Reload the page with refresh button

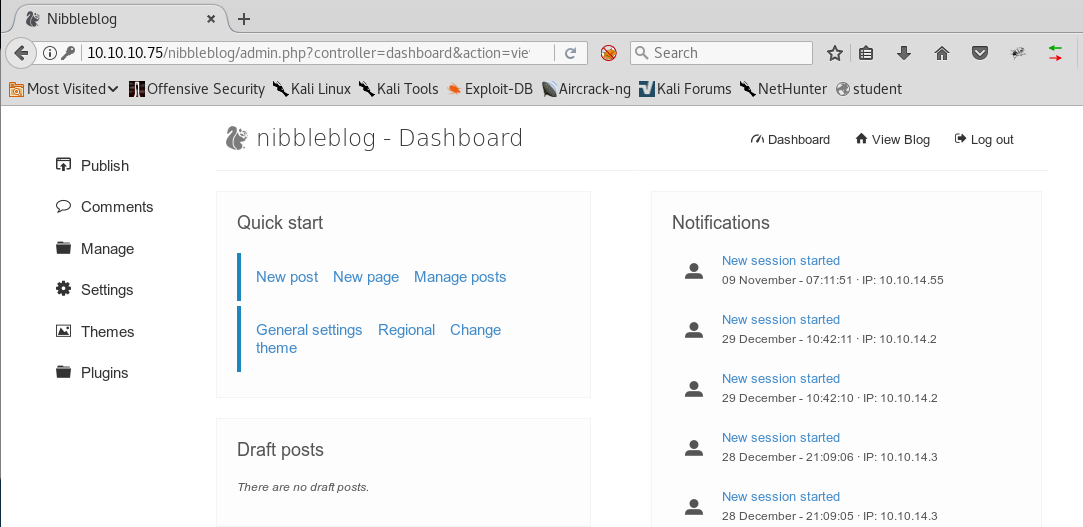[x=570, y=53]
